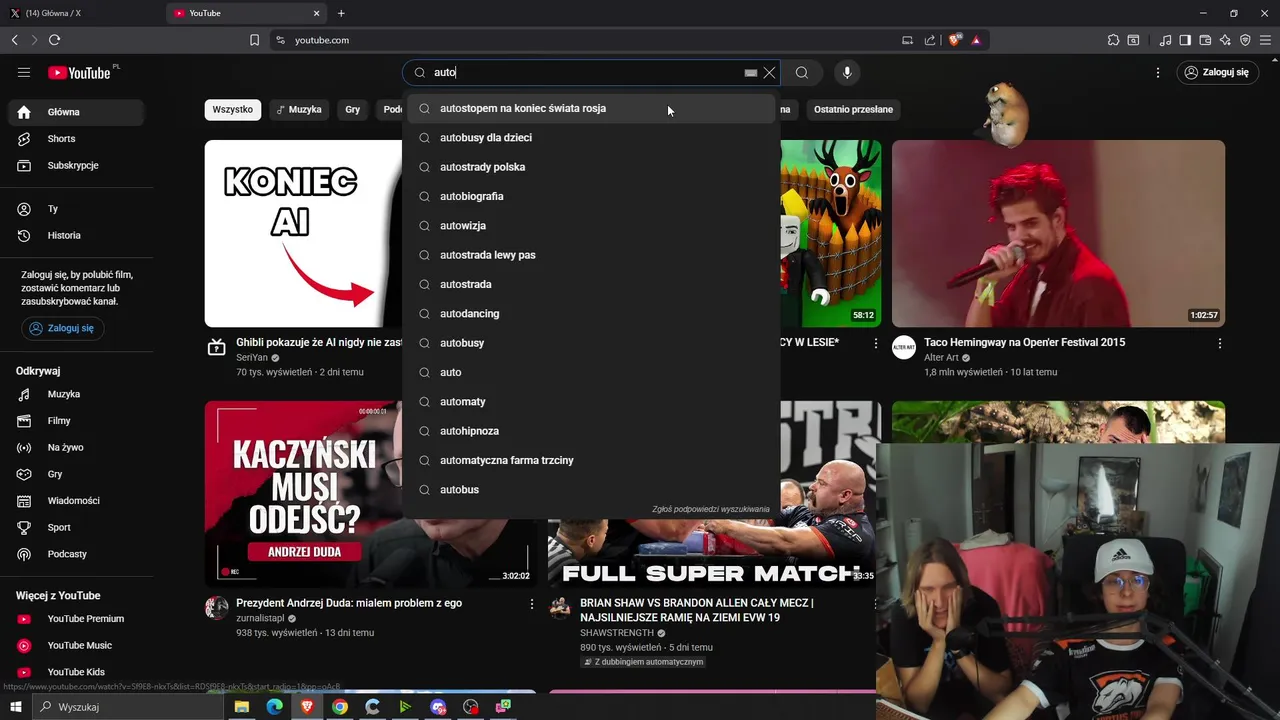Open the Brave VPN shield icon
Viewport: 1280px width, 720px height.
pos(1246,40)
